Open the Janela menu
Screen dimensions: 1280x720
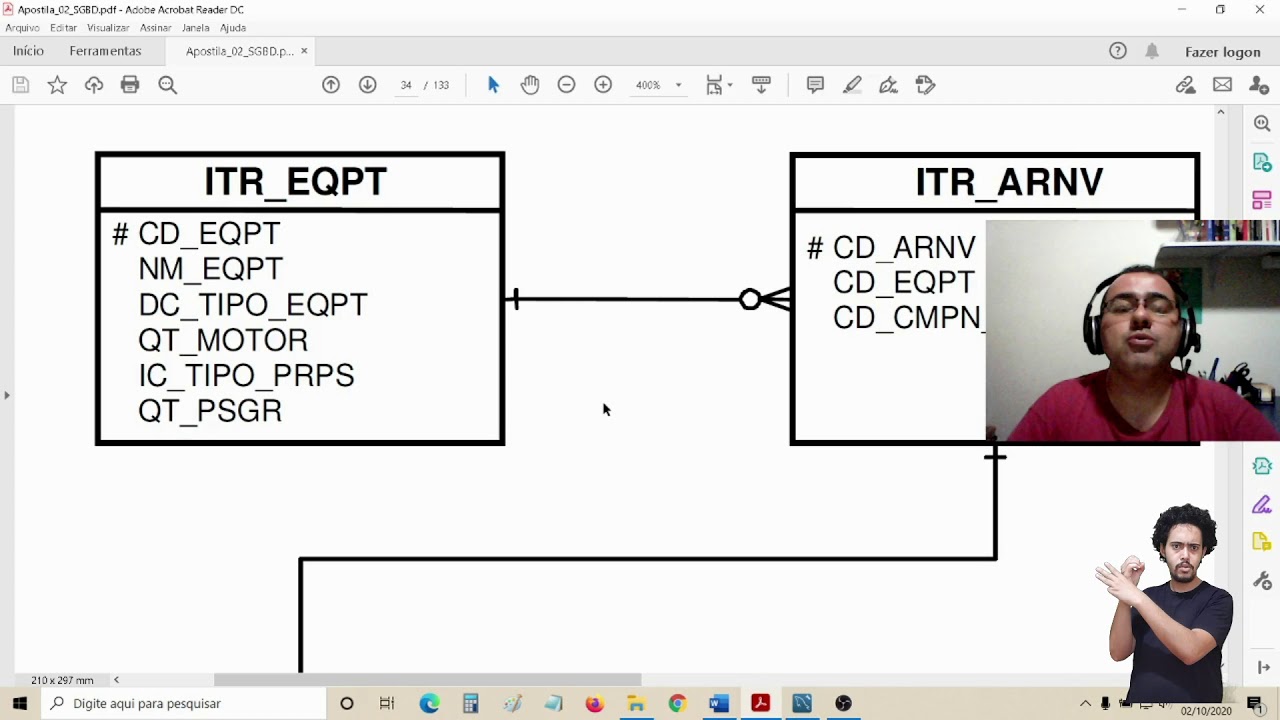click(x=195, y=28)
